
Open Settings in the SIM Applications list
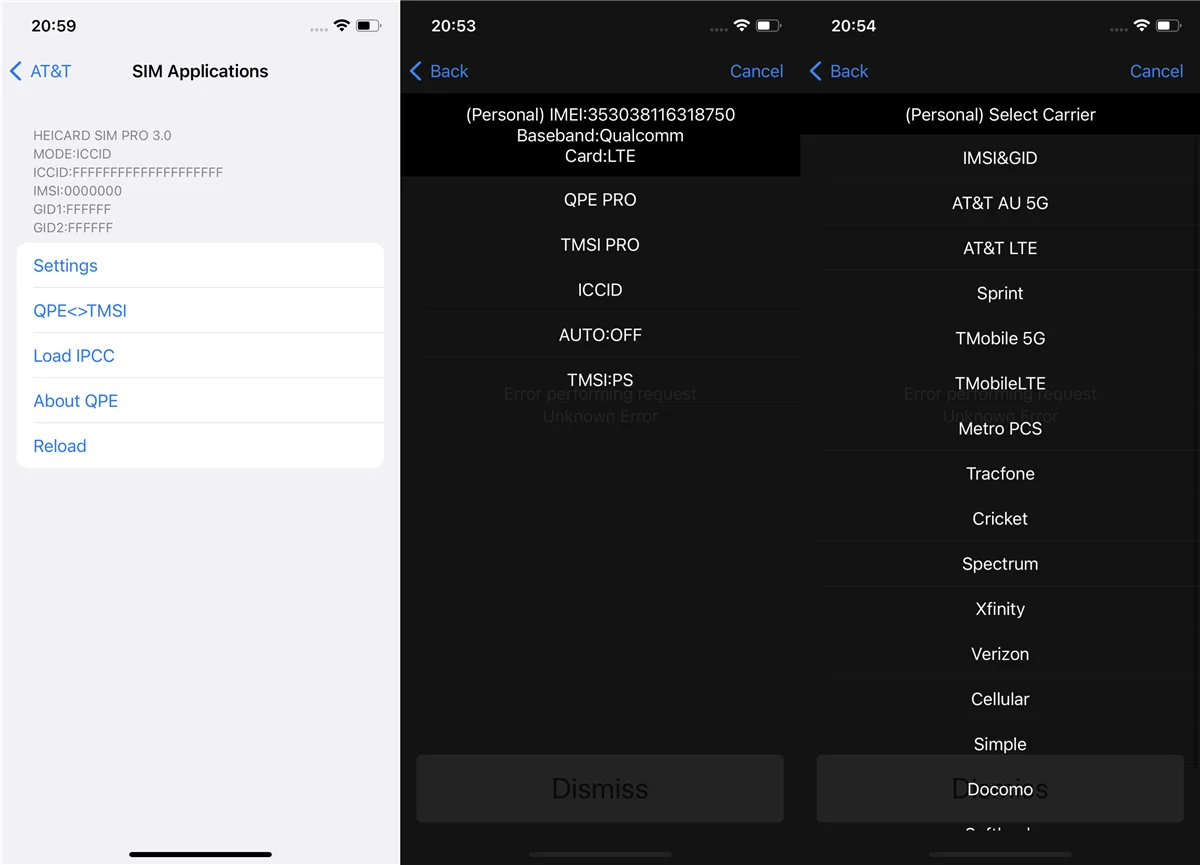click(200, 266)
